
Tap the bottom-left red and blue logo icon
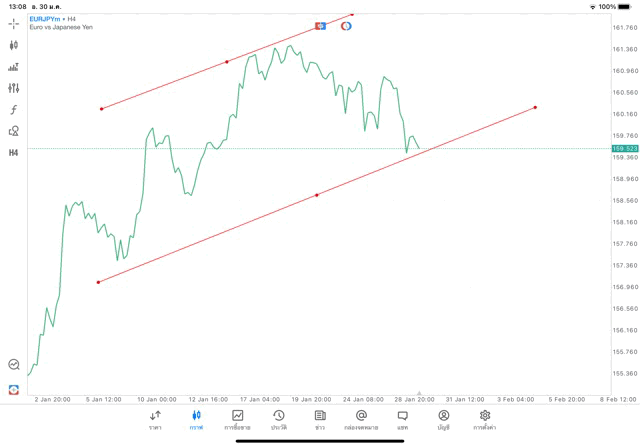(x=14, y=388)
